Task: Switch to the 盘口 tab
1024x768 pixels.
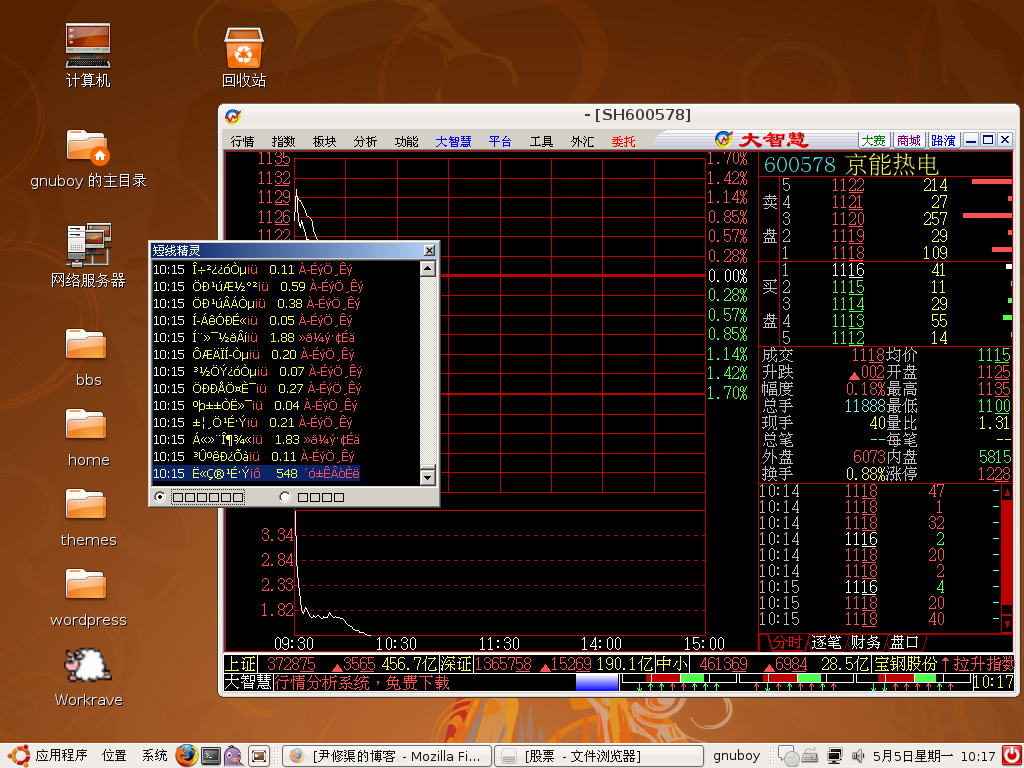Action: click(x=905, y=643)
